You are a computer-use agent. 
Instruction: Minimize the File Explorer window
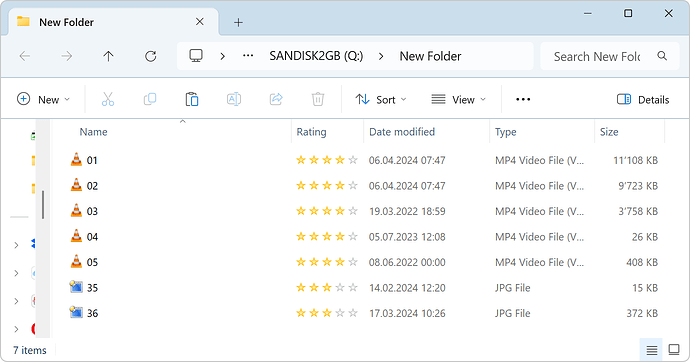[x=587, y=13]
